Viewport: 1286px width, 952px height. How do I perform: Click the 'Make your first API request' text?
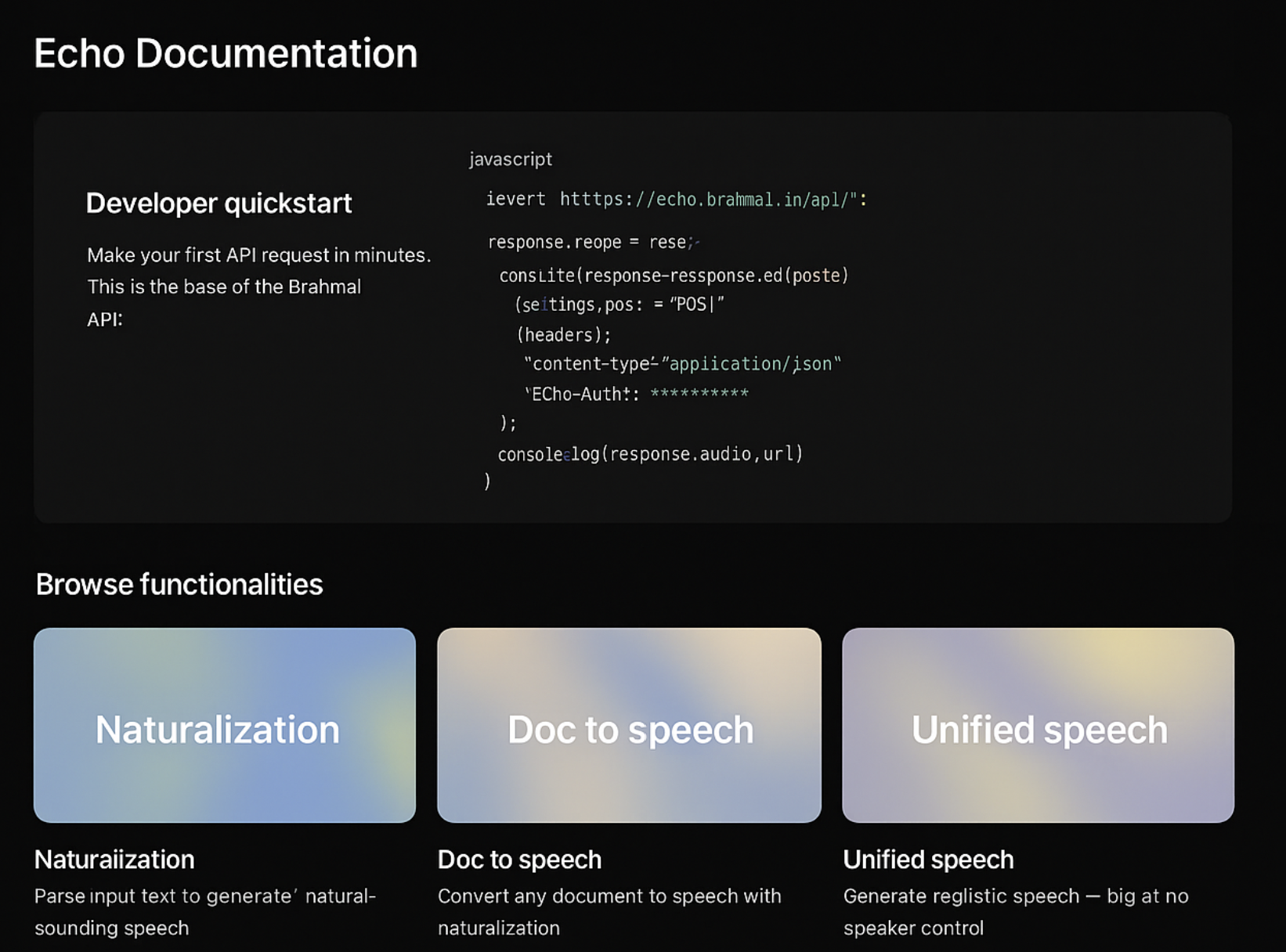(258, 255)
